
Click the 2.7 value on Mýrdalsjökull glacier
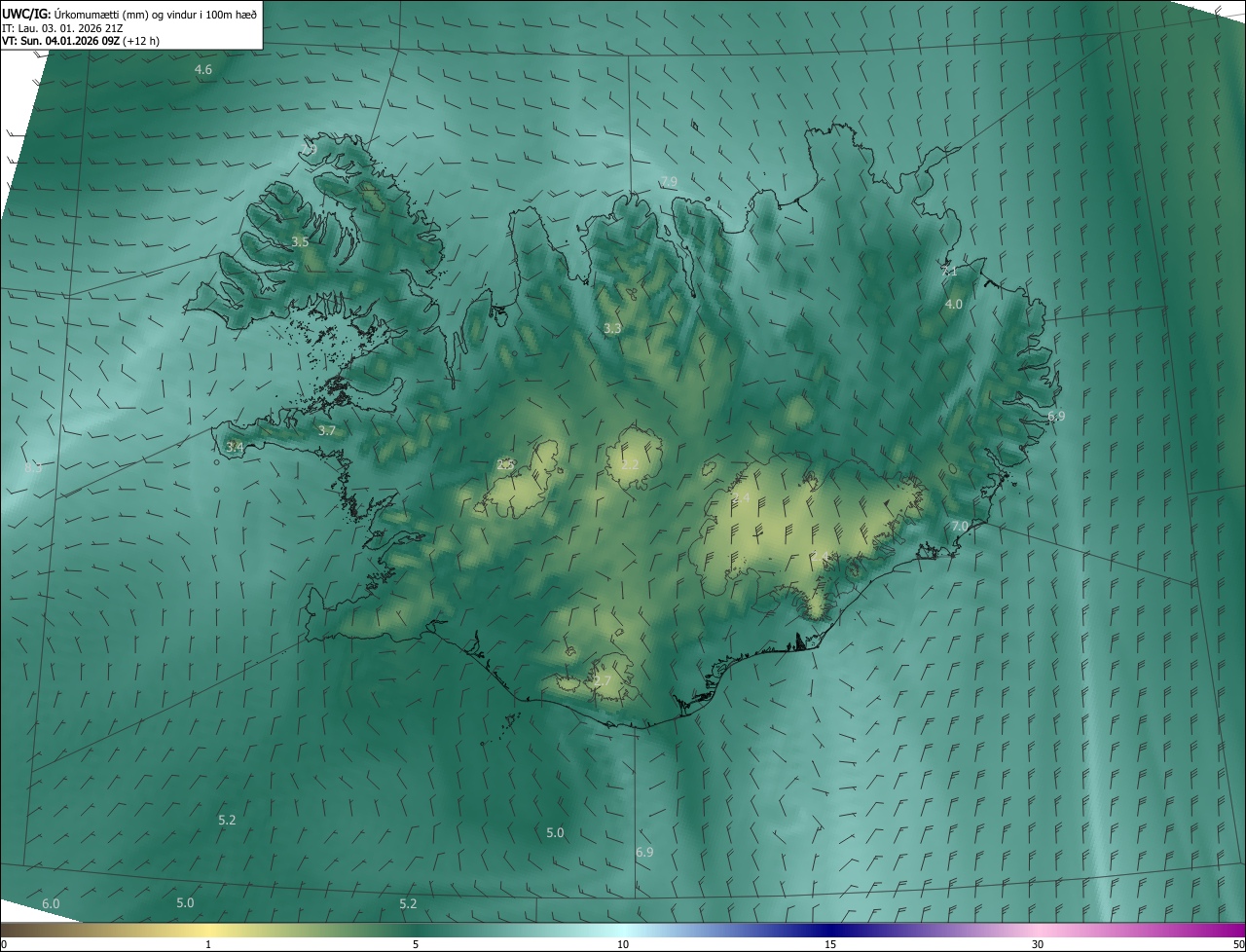603,680
